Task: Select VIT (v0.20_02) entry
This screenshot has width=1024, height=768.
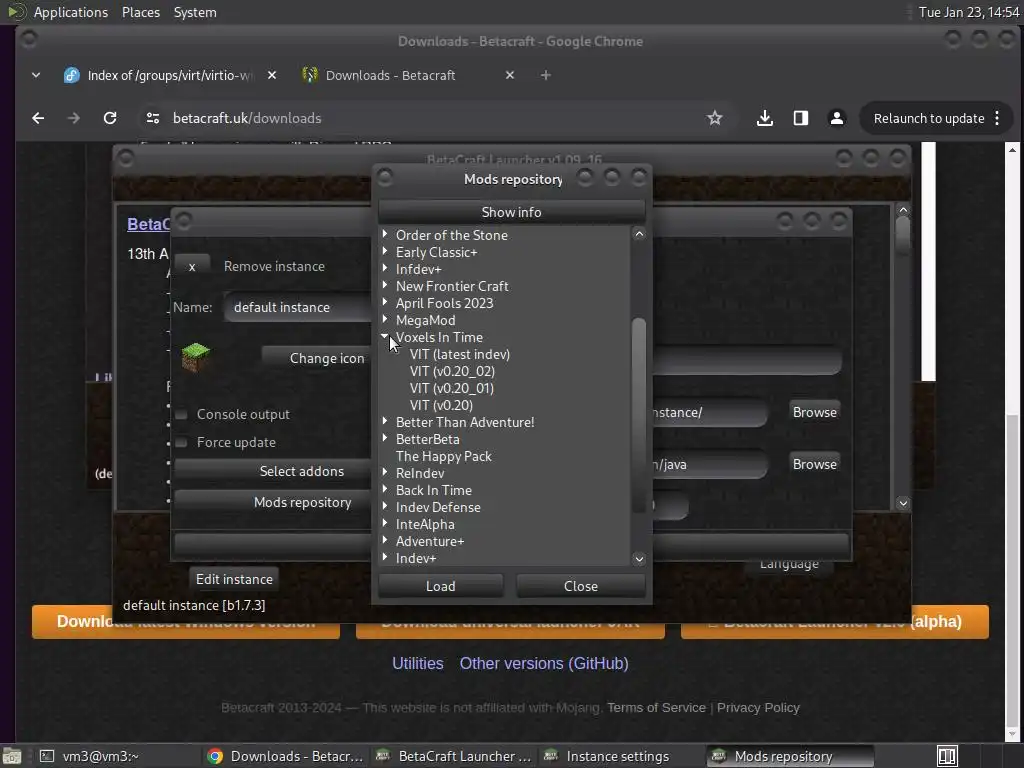Action: 452,372
